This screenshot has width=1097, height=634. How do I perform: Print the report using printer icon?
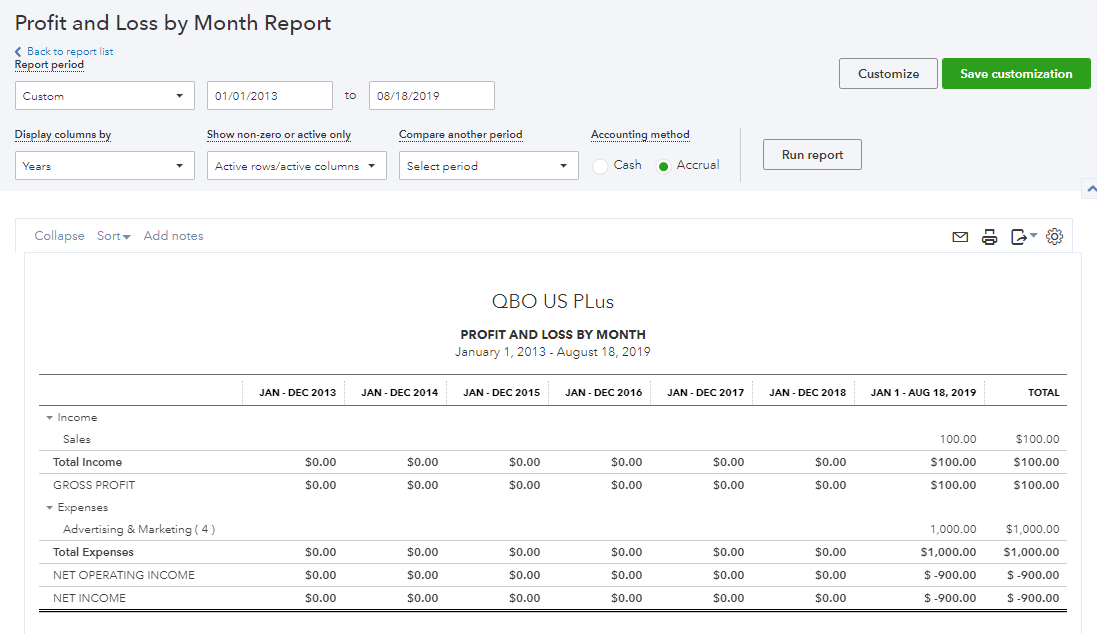click(x=989, y=237)
